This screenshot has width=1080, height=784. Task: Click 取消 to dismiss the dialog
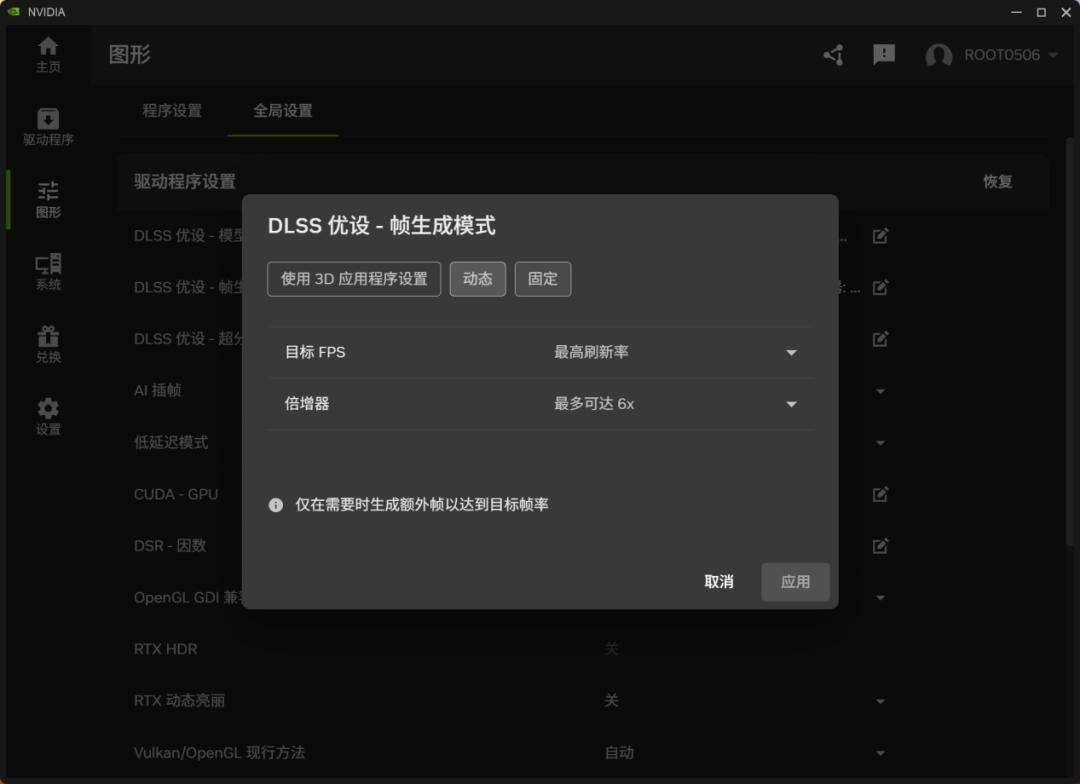click(x=719, y=581)
